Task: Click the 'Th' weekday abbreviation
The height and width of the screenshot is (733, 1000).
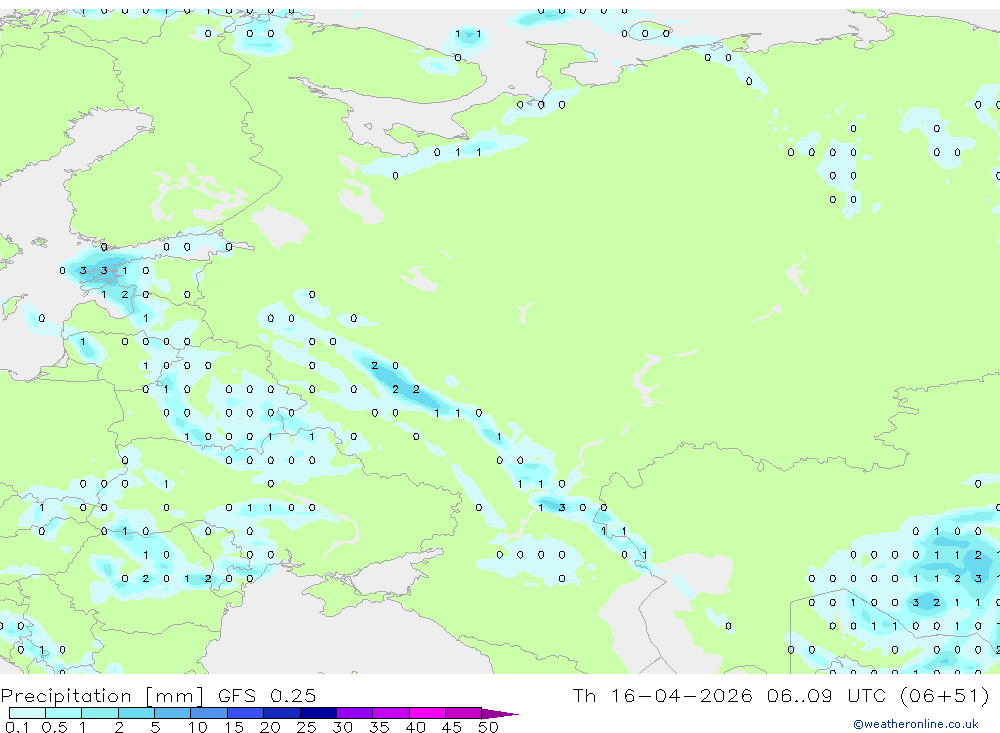Action: (x=584, y=695)
